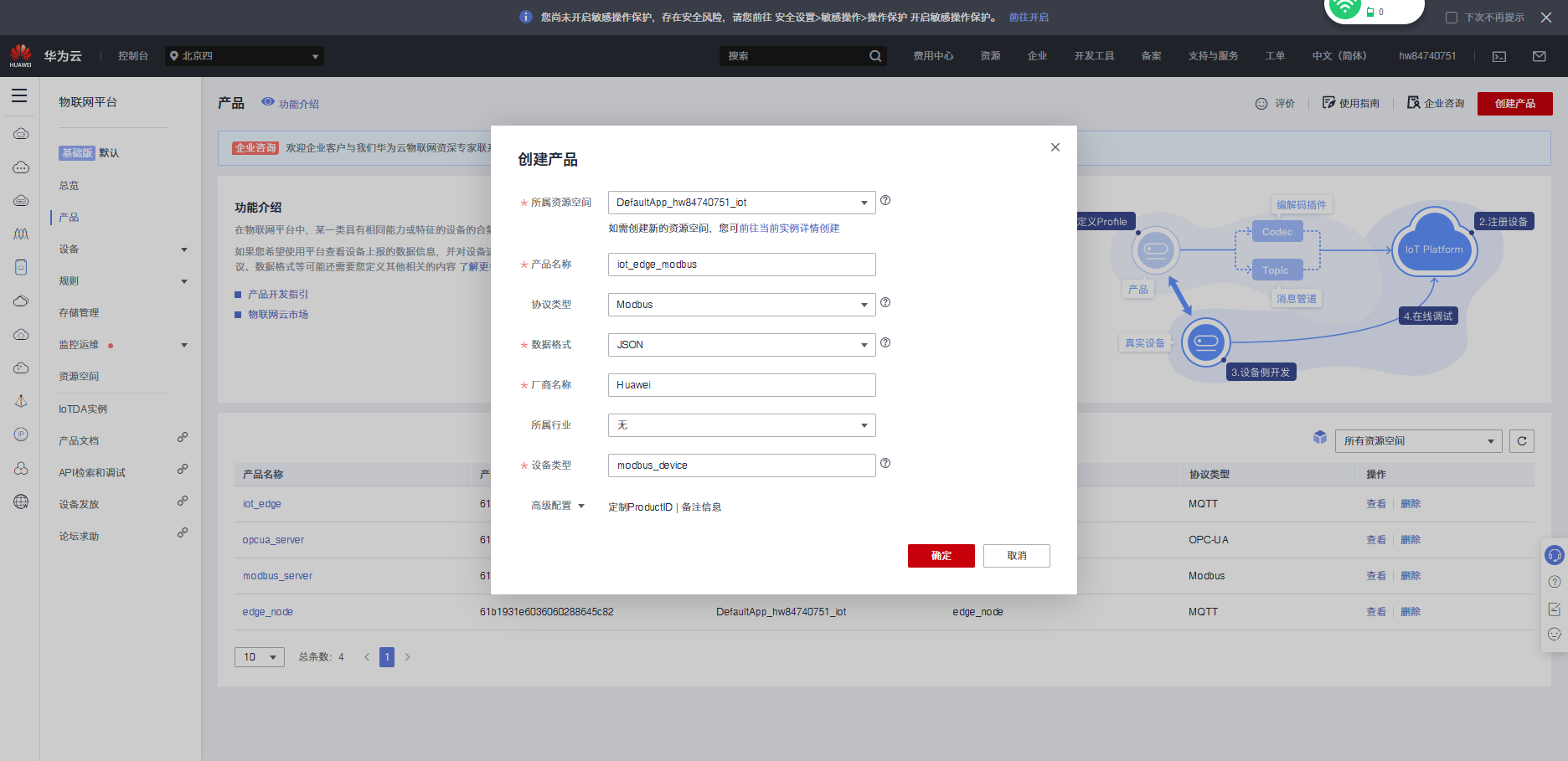Open link icon next to 设备发放
The height and width of the screenshot is (761, 1568).
183,501
